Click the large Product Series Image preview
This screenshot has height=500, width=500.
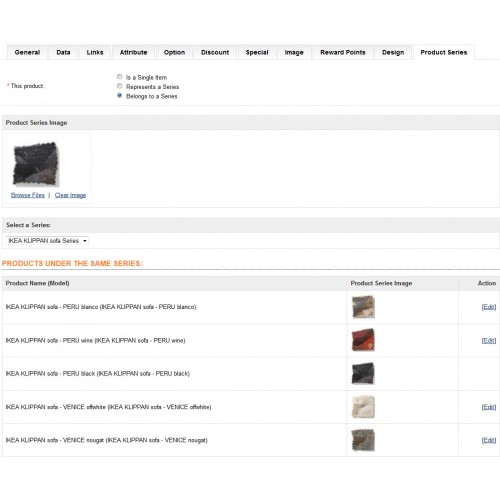(x=36, y=164)
